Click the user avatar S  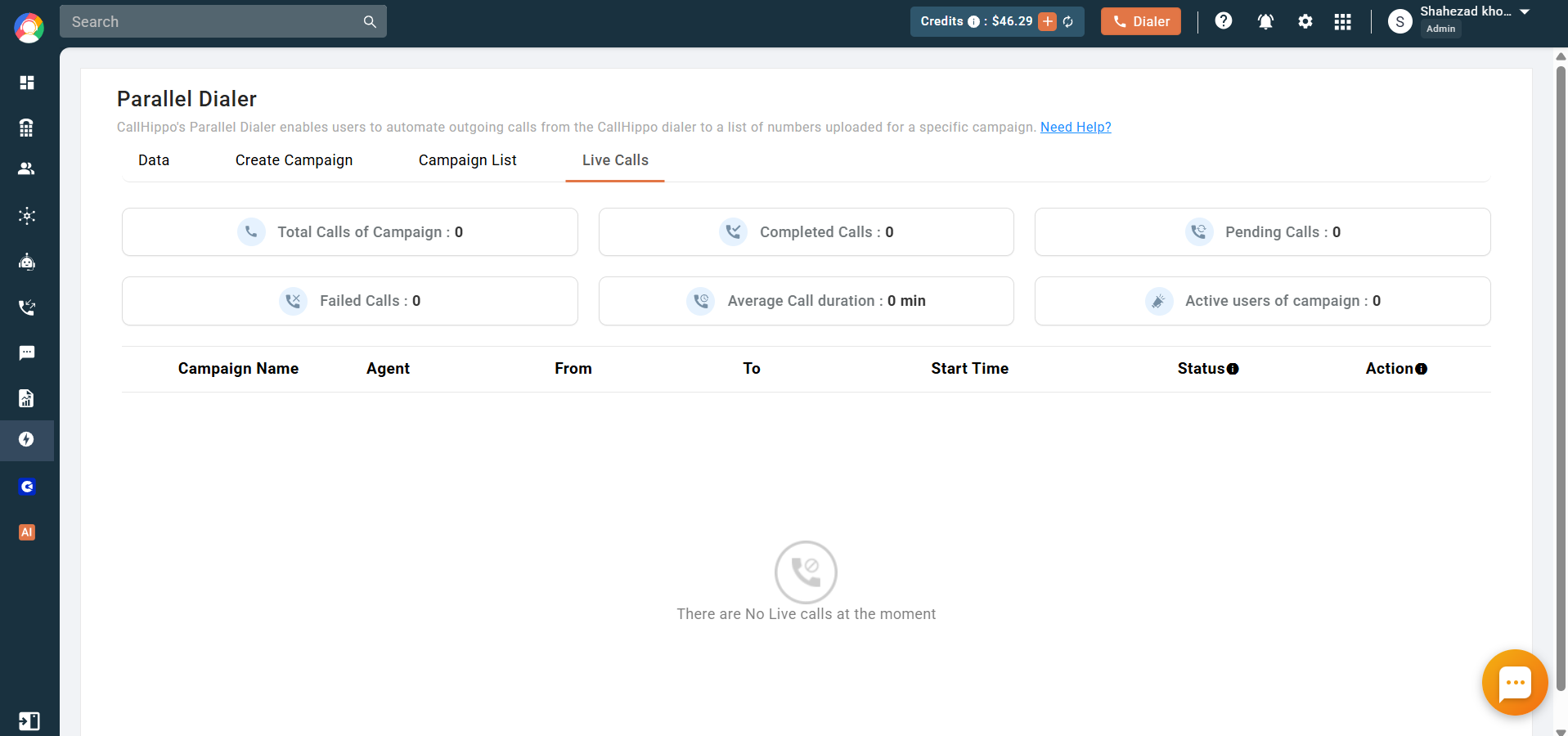click(1400, 22)
